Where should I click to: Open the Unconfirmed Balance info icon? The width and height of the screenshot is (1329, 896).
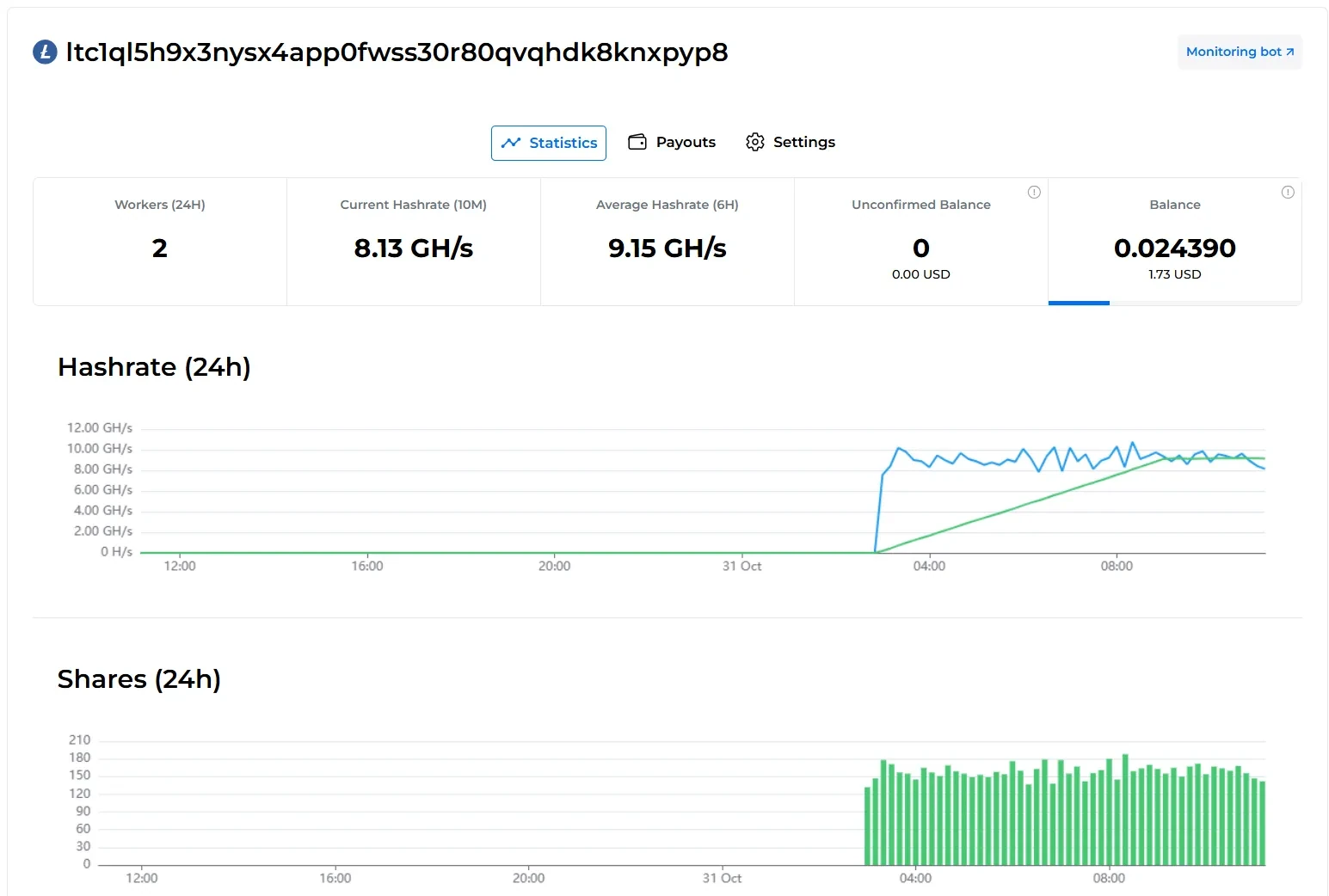click(1034, 193)
